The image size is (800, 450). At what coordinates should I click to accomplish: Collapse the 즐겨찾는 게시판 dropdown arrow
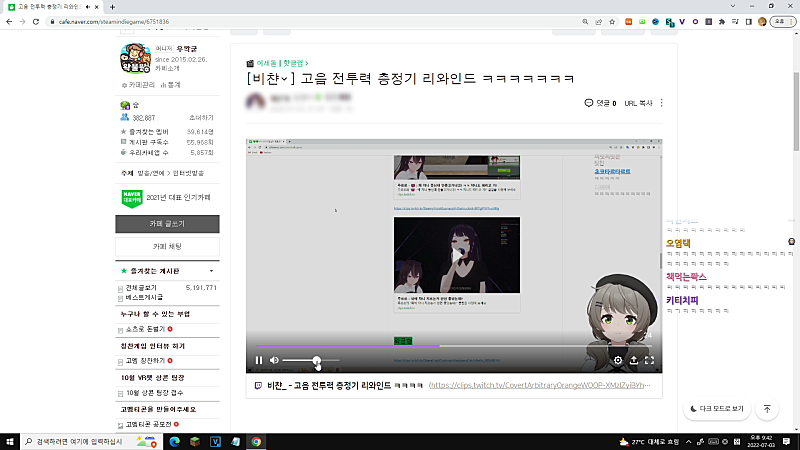click(211, 271)
